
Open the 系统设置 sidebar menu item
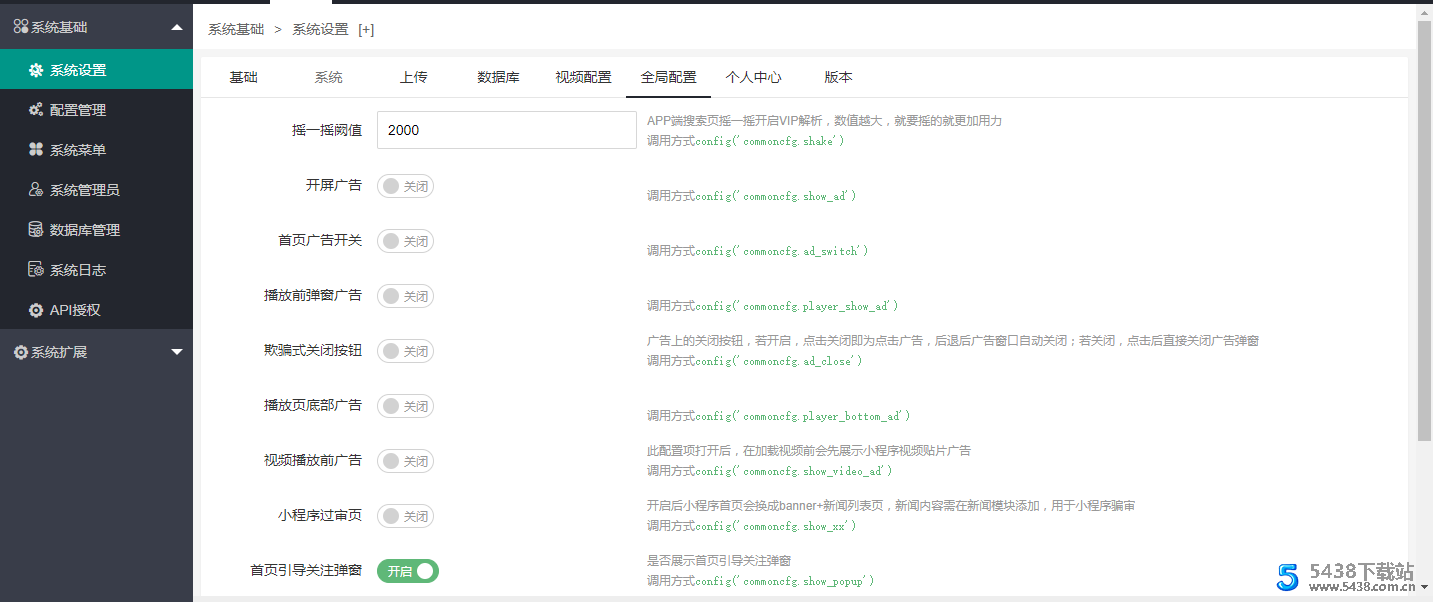point(73,70)
